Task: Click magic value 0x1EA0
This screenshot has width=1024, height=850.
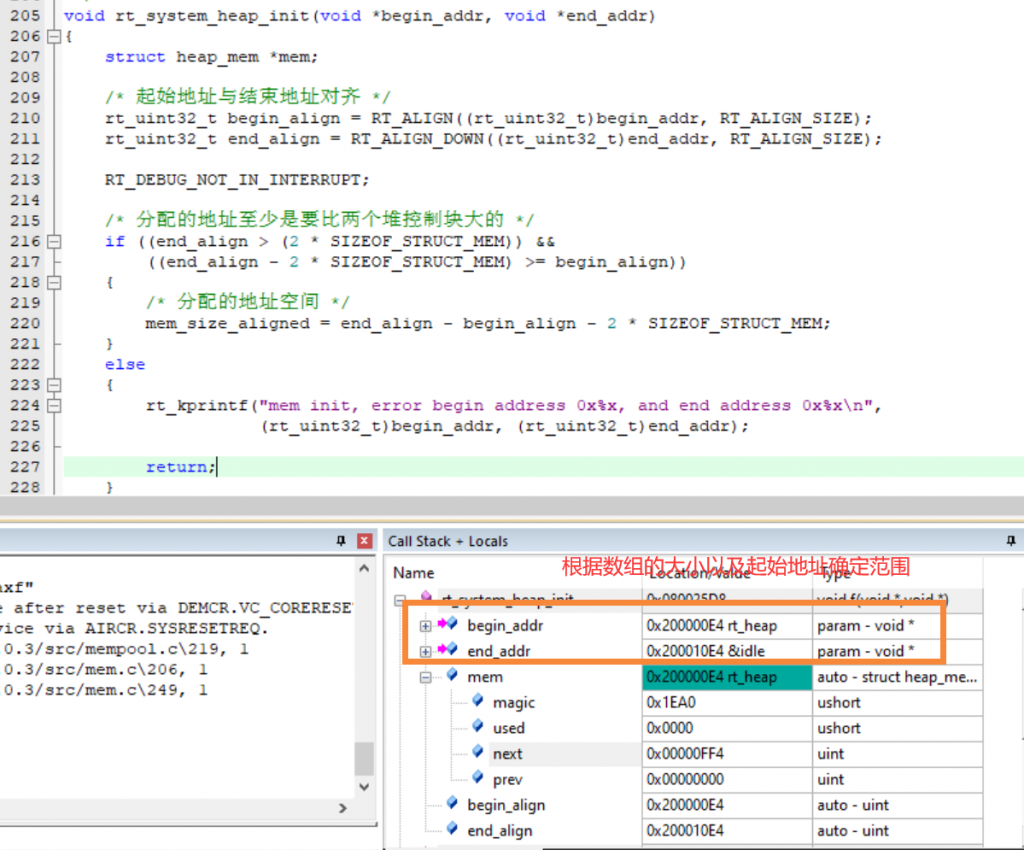Action: click(671, 702)
